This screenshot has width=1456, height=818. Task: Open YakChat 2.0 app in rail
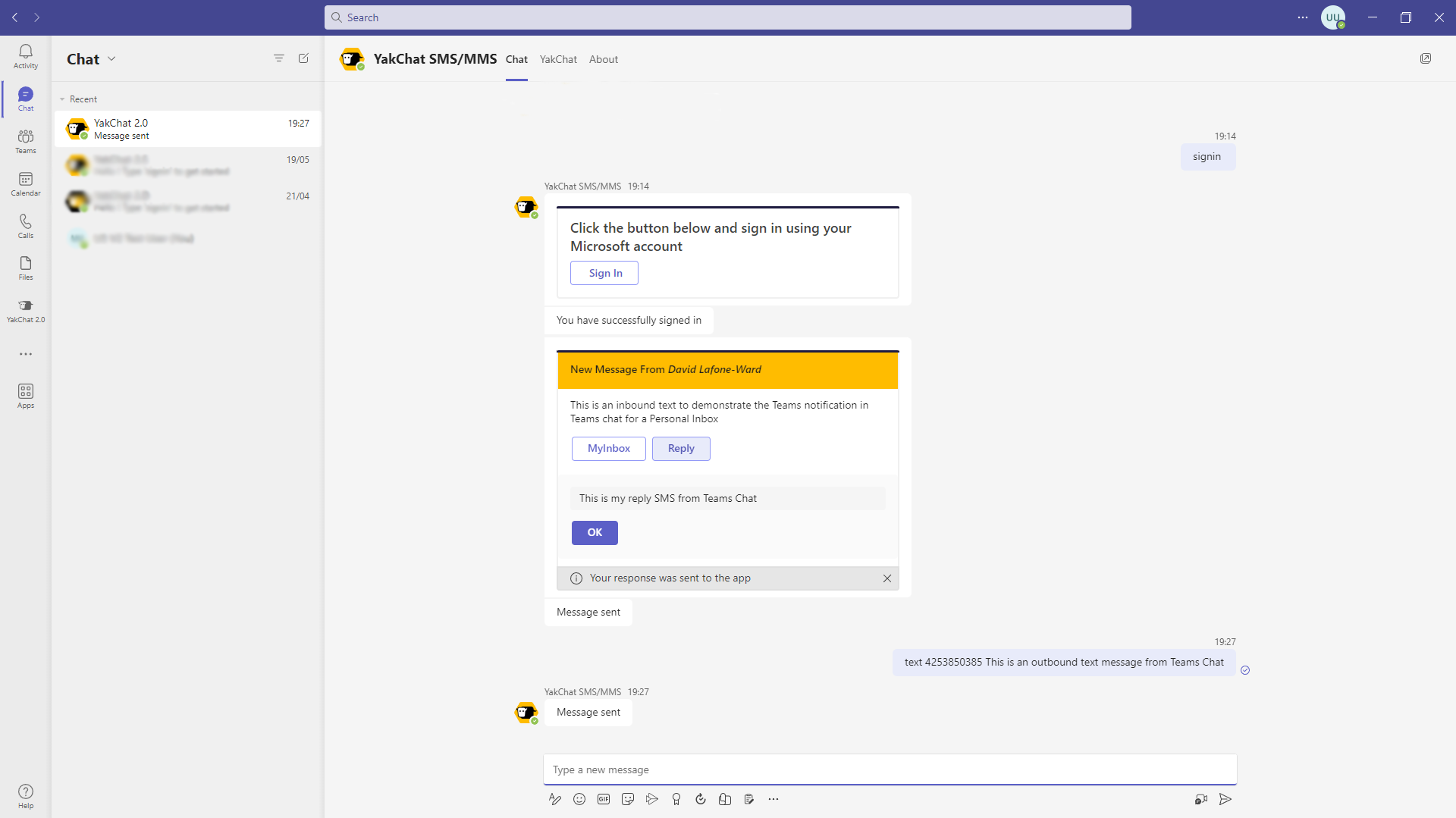click(x=26, y=311)
